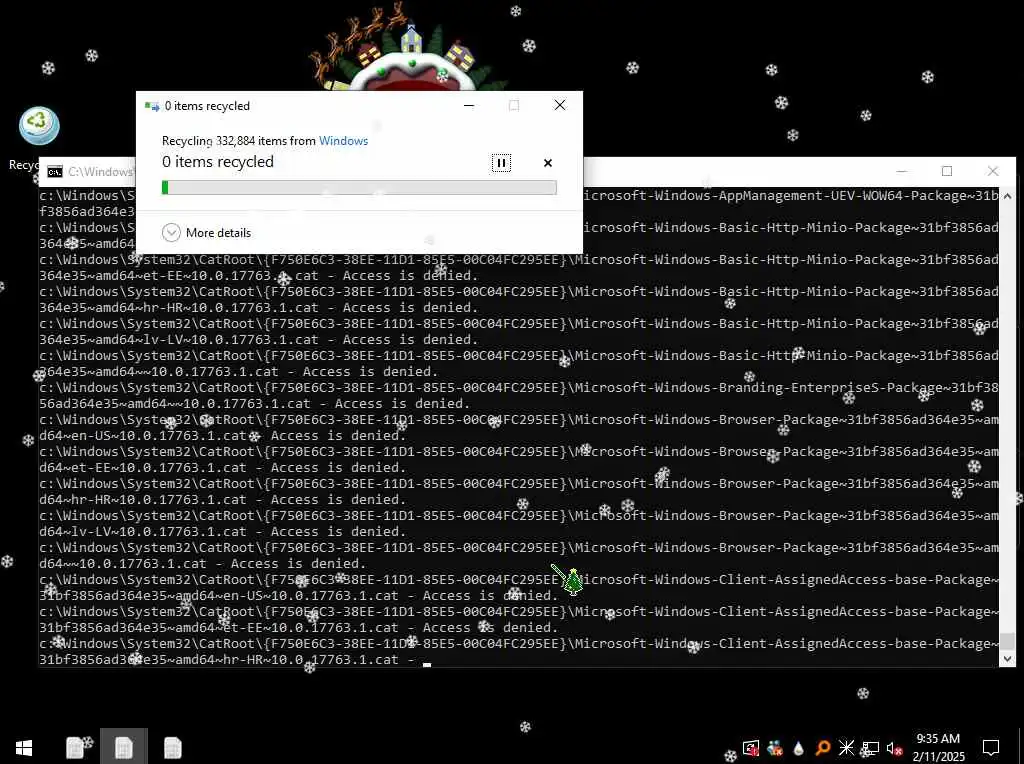Open the network status tray icon
This screenshot has height=764, width=1024.
click(x=871, y=748)
